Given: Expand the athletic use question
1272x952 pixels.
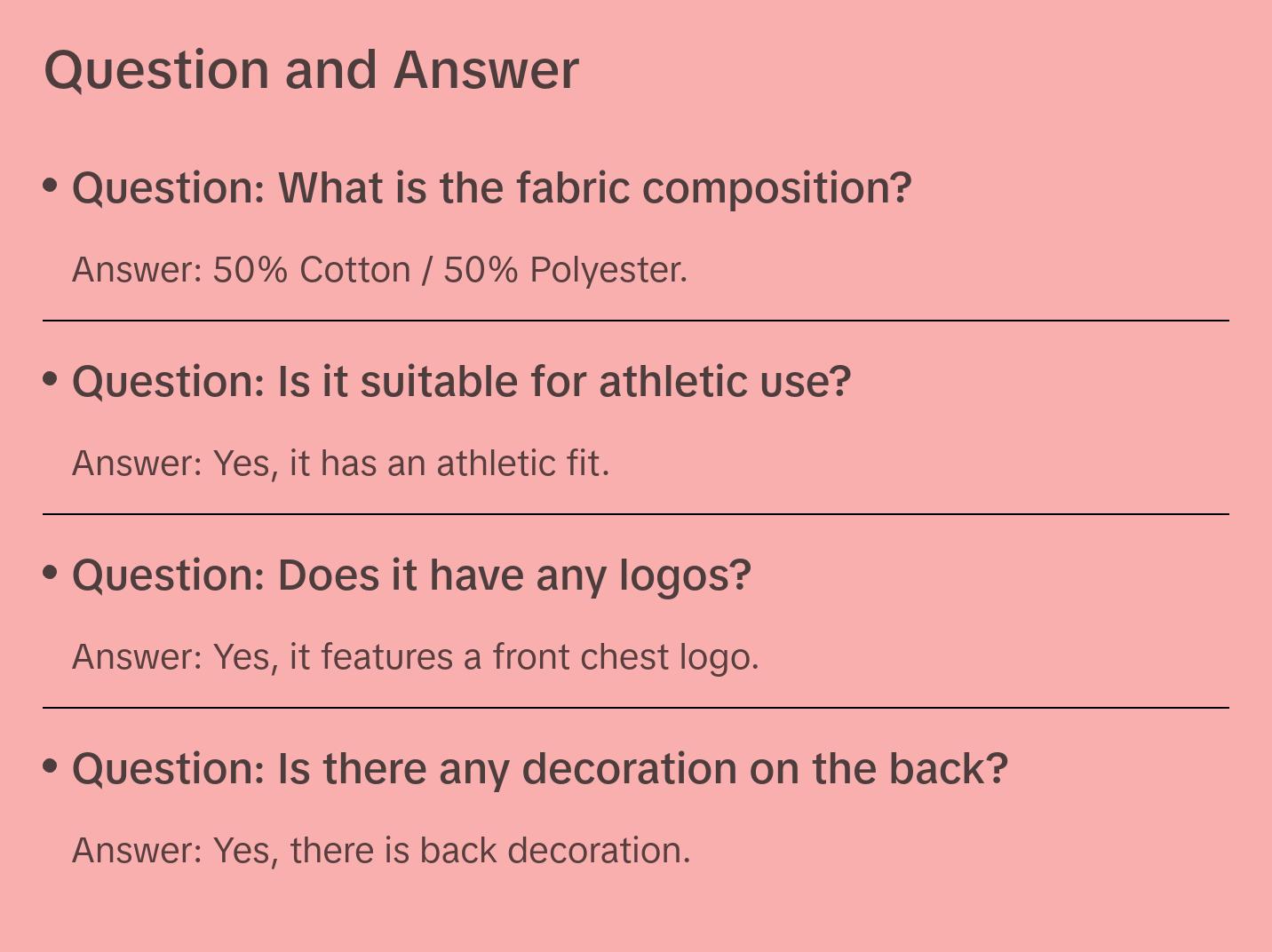Looking at the screenshot, I should click(x=461, y=382).
